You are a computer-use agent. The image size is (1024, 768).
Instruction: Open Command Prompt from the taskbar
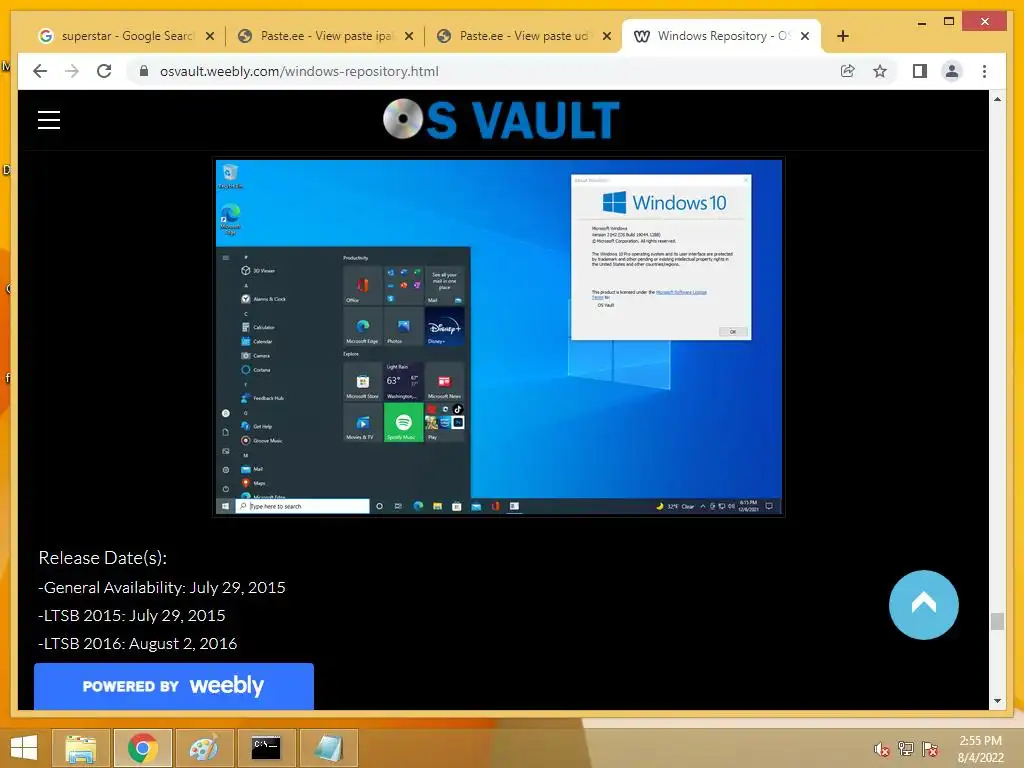pos(266,748)
